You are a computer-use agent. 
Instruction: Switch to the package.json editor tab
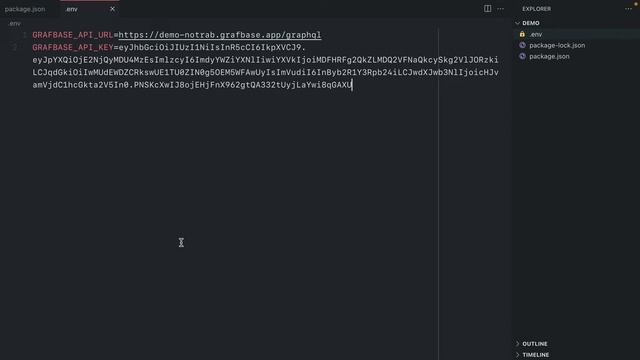point(25,9)
